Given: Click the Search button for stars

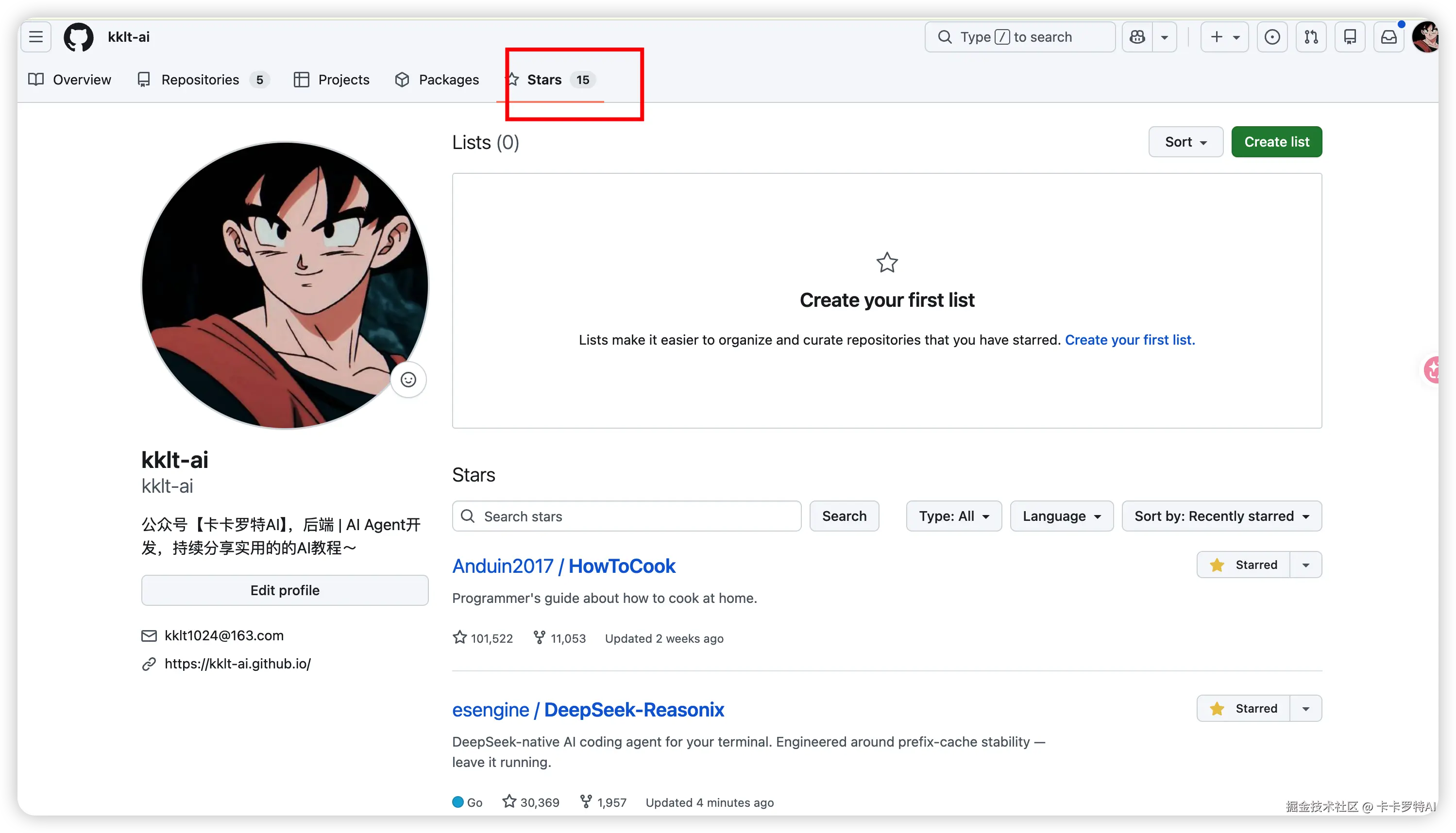Looking at the screenshot, I should tap(844, 516).
